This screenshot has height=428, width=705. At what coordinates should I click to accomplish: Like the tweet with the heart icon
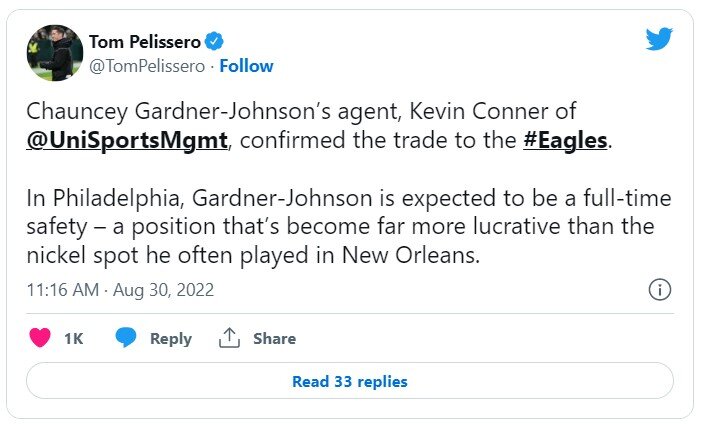40,338
